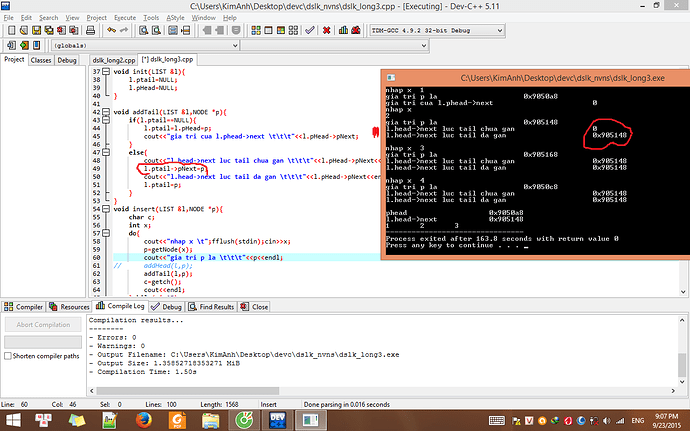Open the Execute menu

point(126,17)
